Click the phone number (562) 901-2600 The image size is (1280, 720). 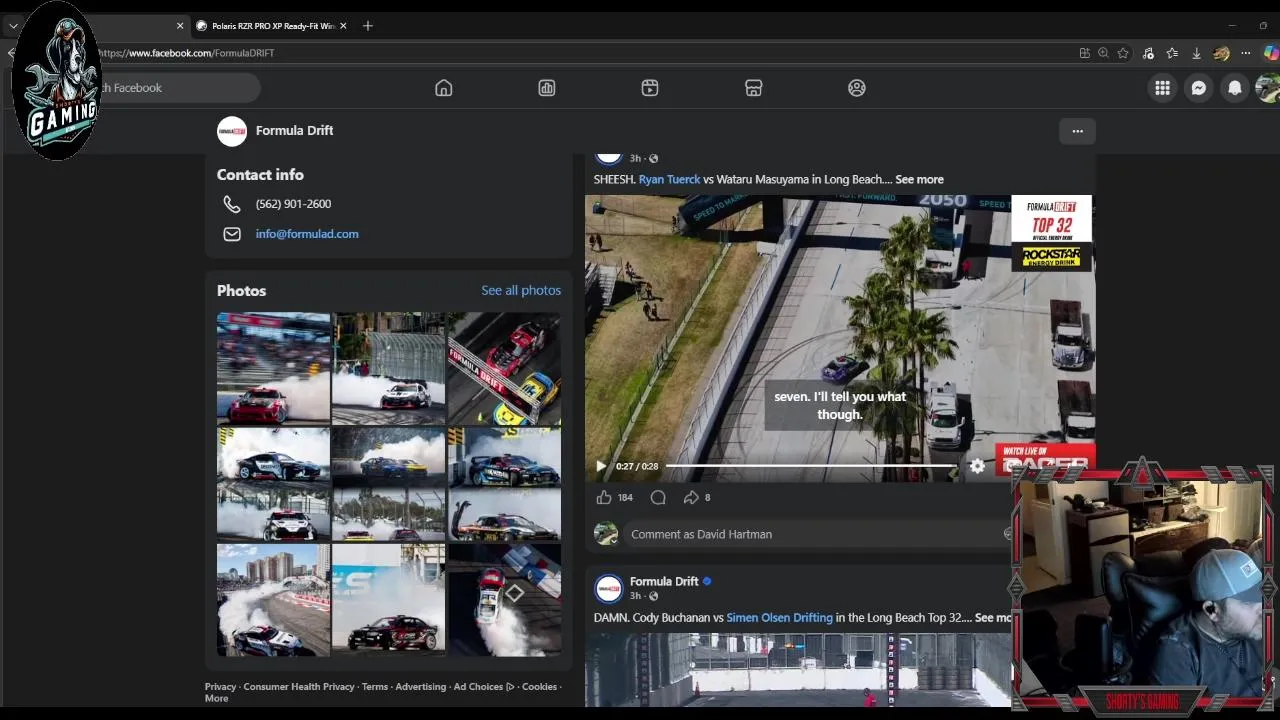tap(293, 204)
